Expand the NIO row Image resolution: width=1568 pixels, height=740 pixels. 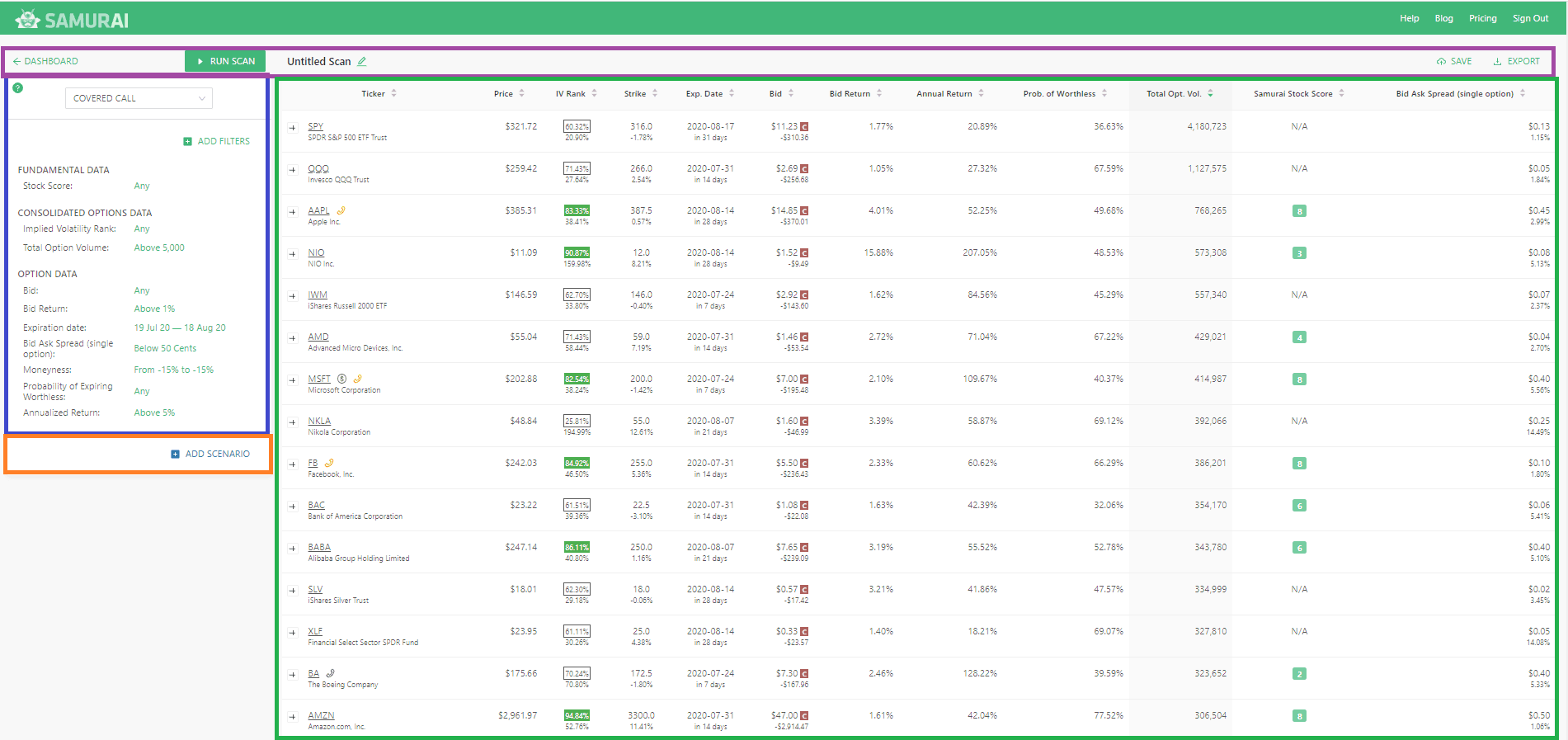point(293,254)
